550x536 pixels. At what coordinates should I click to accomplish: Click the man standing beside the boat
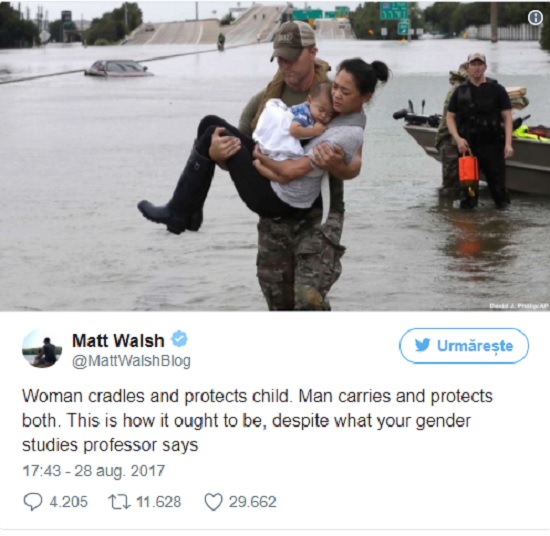point(480,132)
